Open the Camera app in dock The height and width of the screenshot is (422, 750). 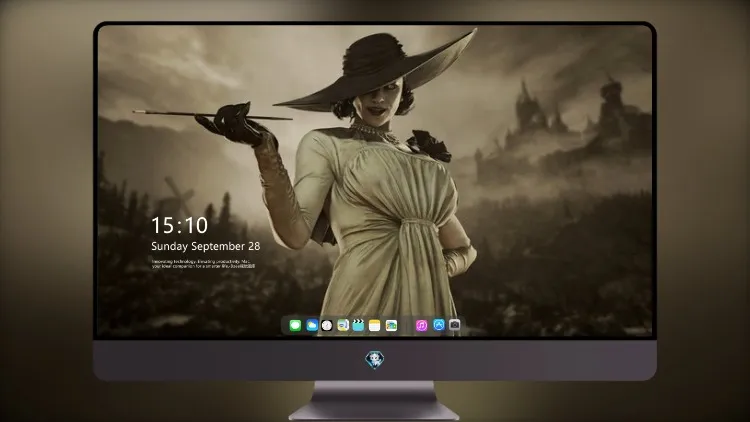tap(454, 325)
